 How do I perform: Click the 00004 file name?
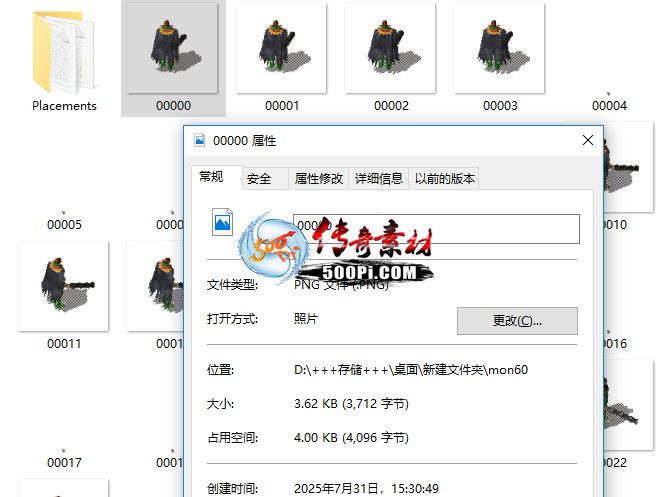609,106
